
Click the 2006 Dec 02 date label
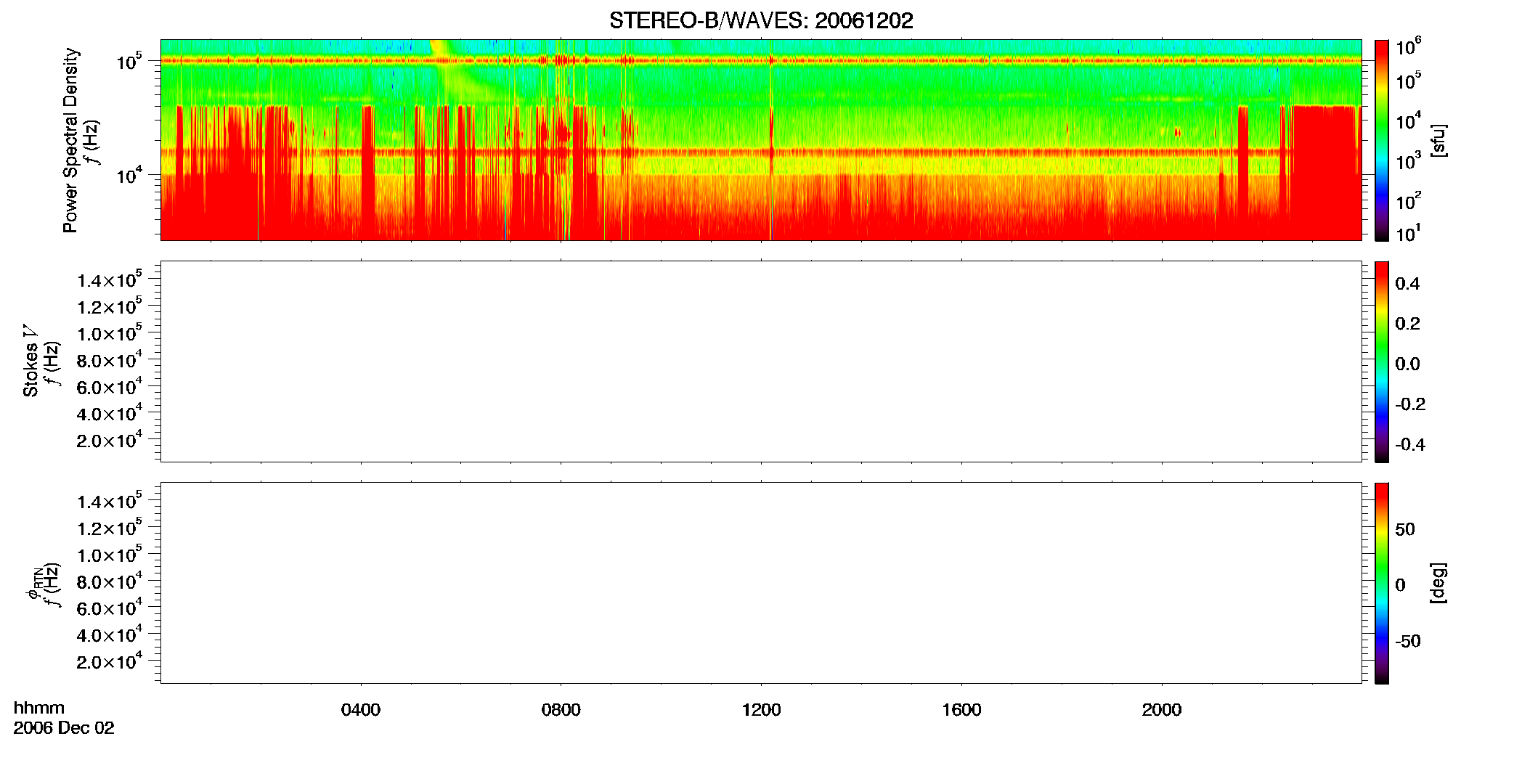[x=64, y=728]
